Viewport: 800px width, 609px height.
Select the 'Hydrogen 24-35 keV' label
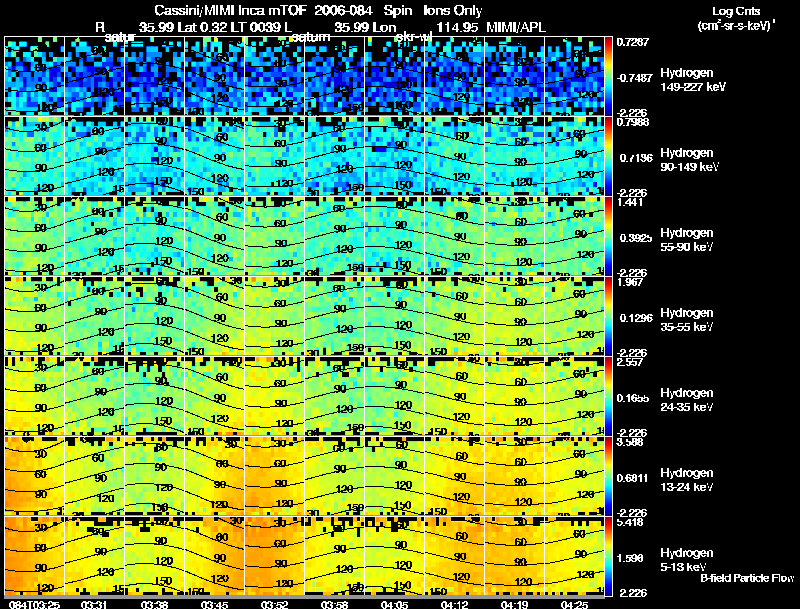[687, 400]
